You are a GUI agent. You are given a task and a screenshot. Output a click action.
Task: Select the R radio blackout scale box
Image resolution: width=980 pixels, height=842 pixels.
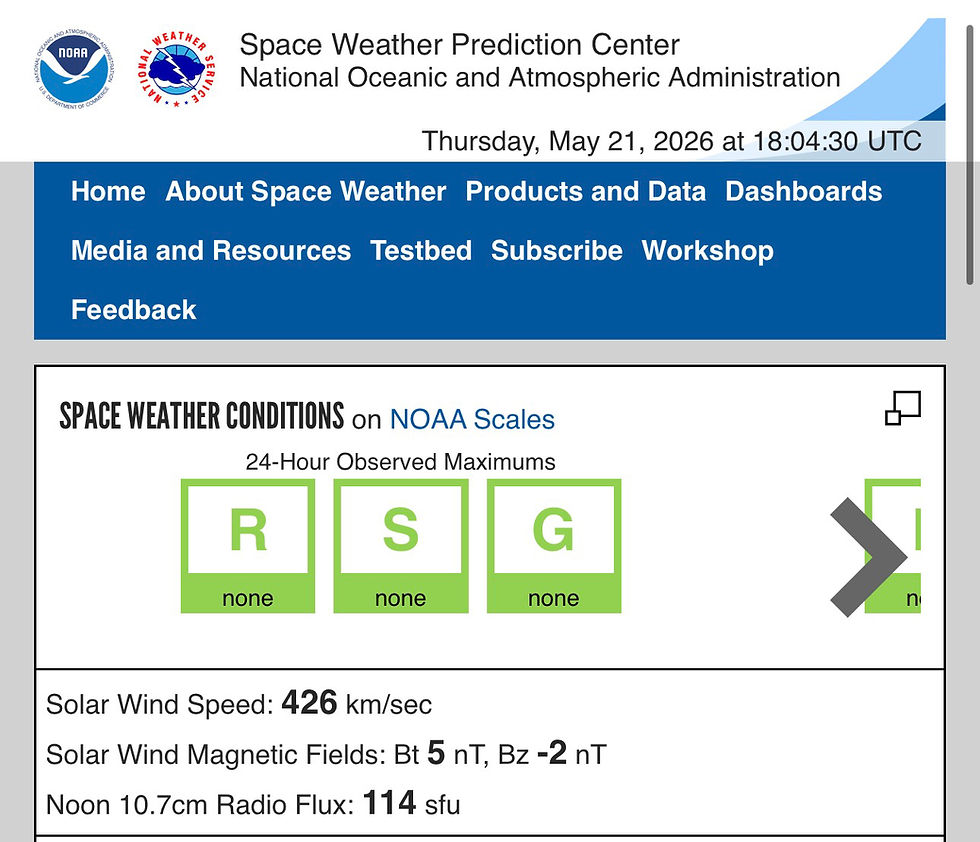click(248, 546)
